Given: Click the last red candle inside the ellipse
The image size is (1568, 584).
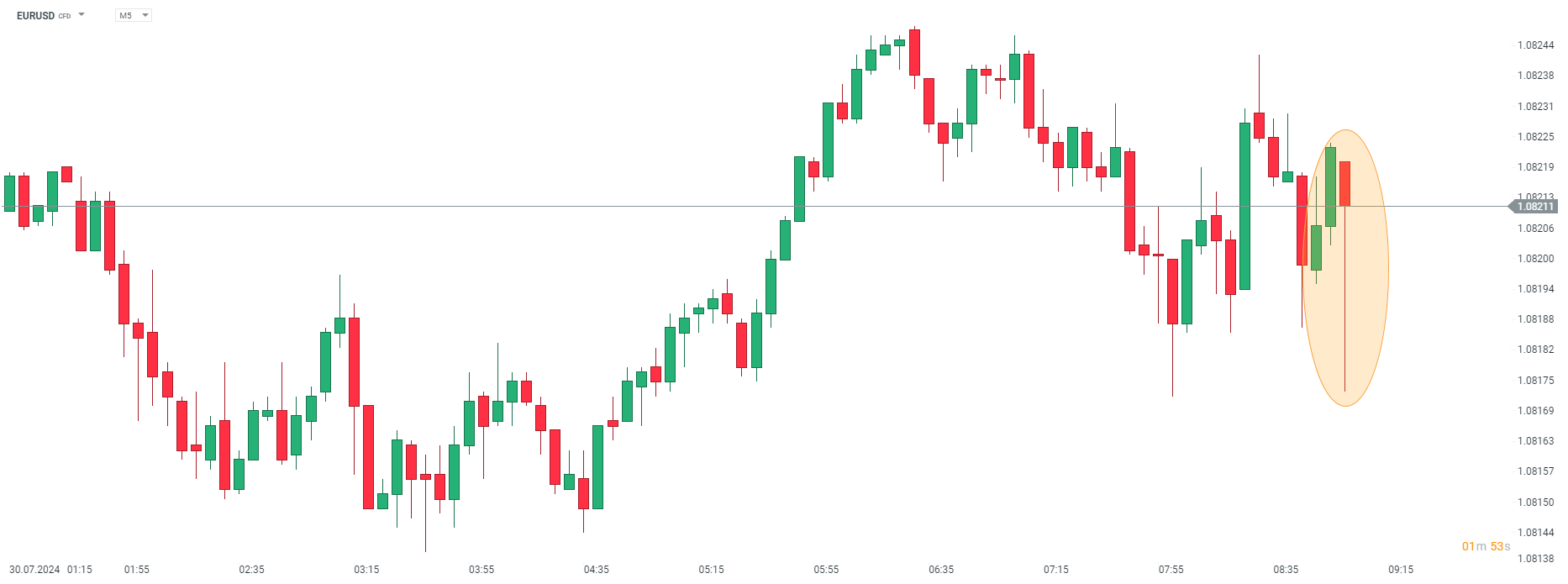Looking at the screenshot, I should point(1345,183).
